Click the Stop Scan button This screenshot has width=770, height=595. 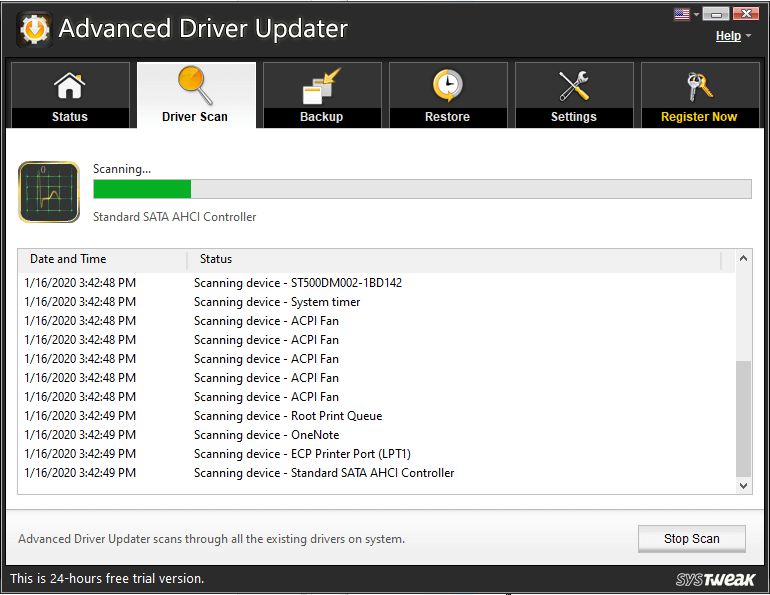click(691, 539)
